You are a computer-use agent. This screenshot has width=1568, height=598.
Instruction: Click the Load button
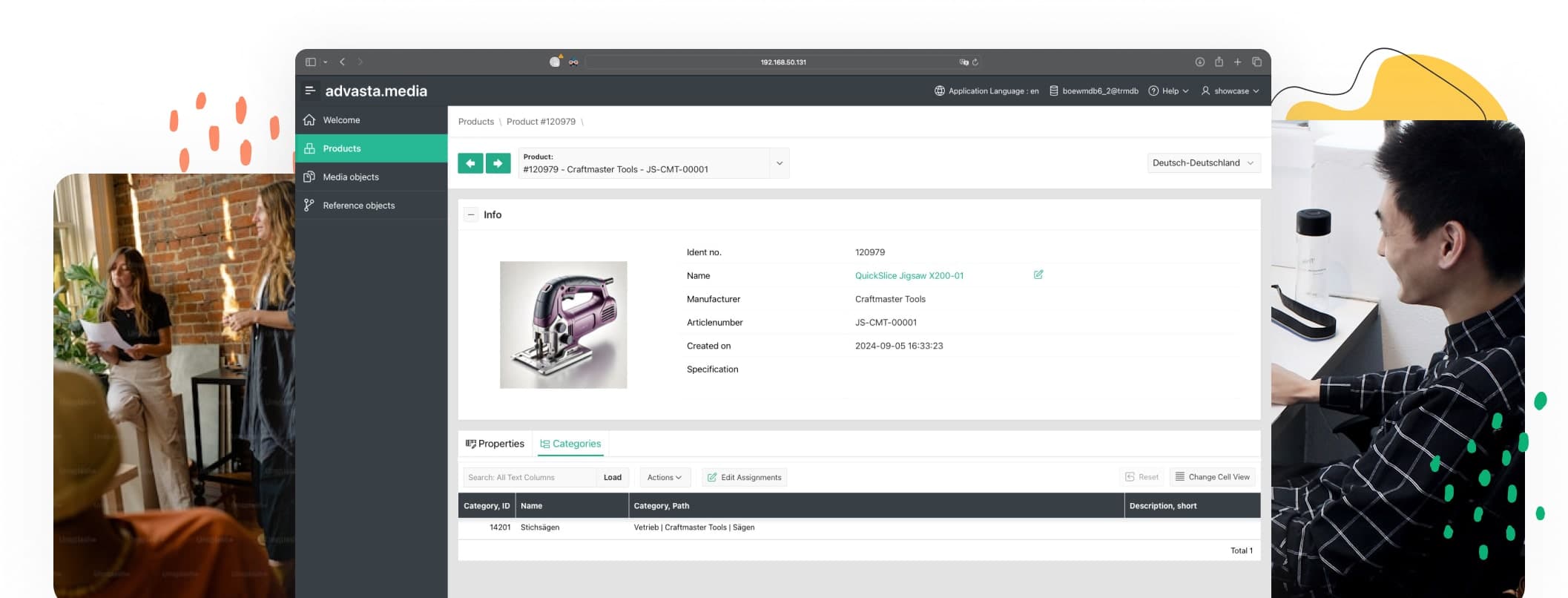pyautogui.click(x=613, y=477)
